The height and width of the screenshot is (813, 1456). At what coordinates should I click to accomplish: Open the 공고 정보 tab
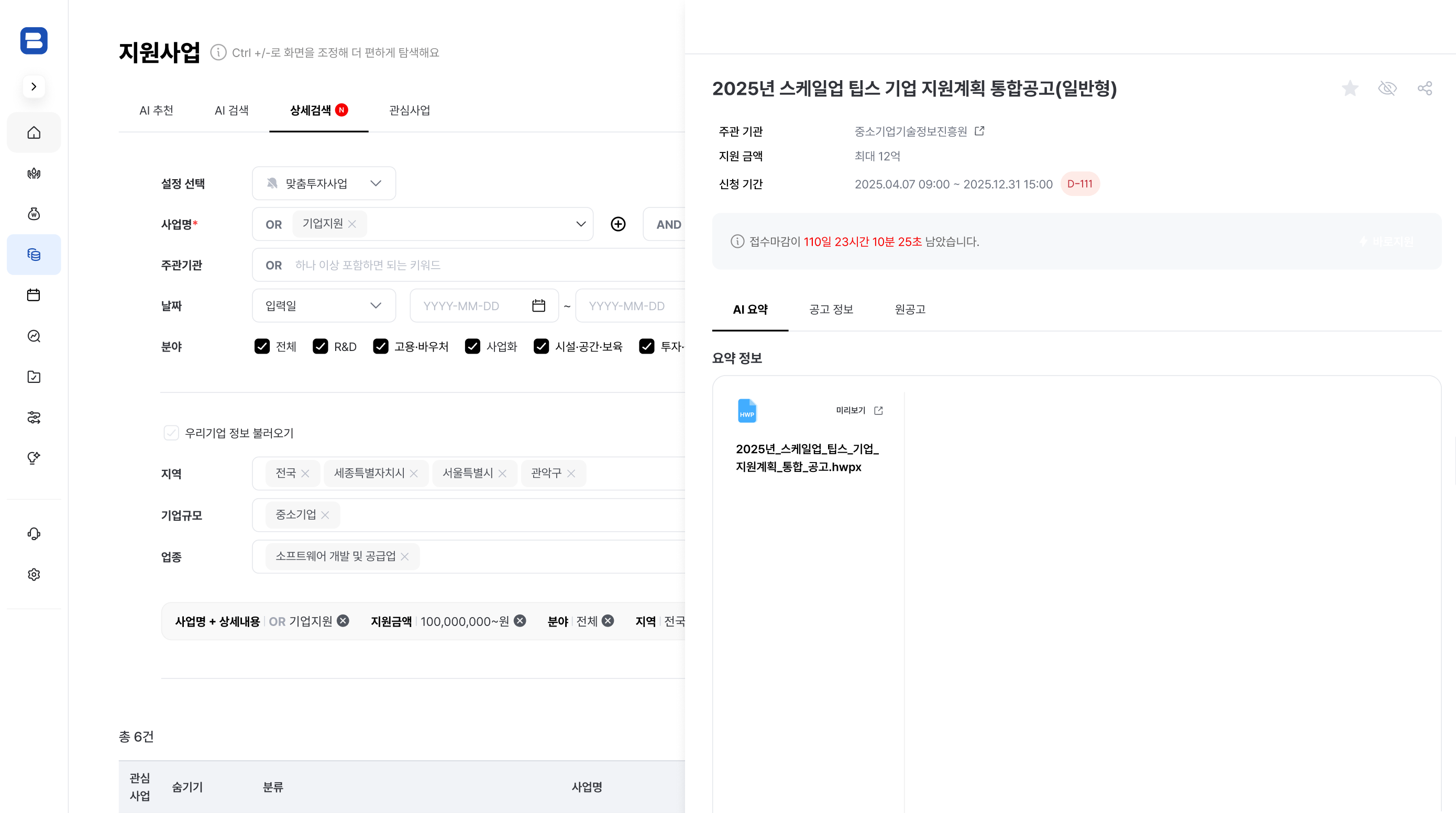pos(830,309)
